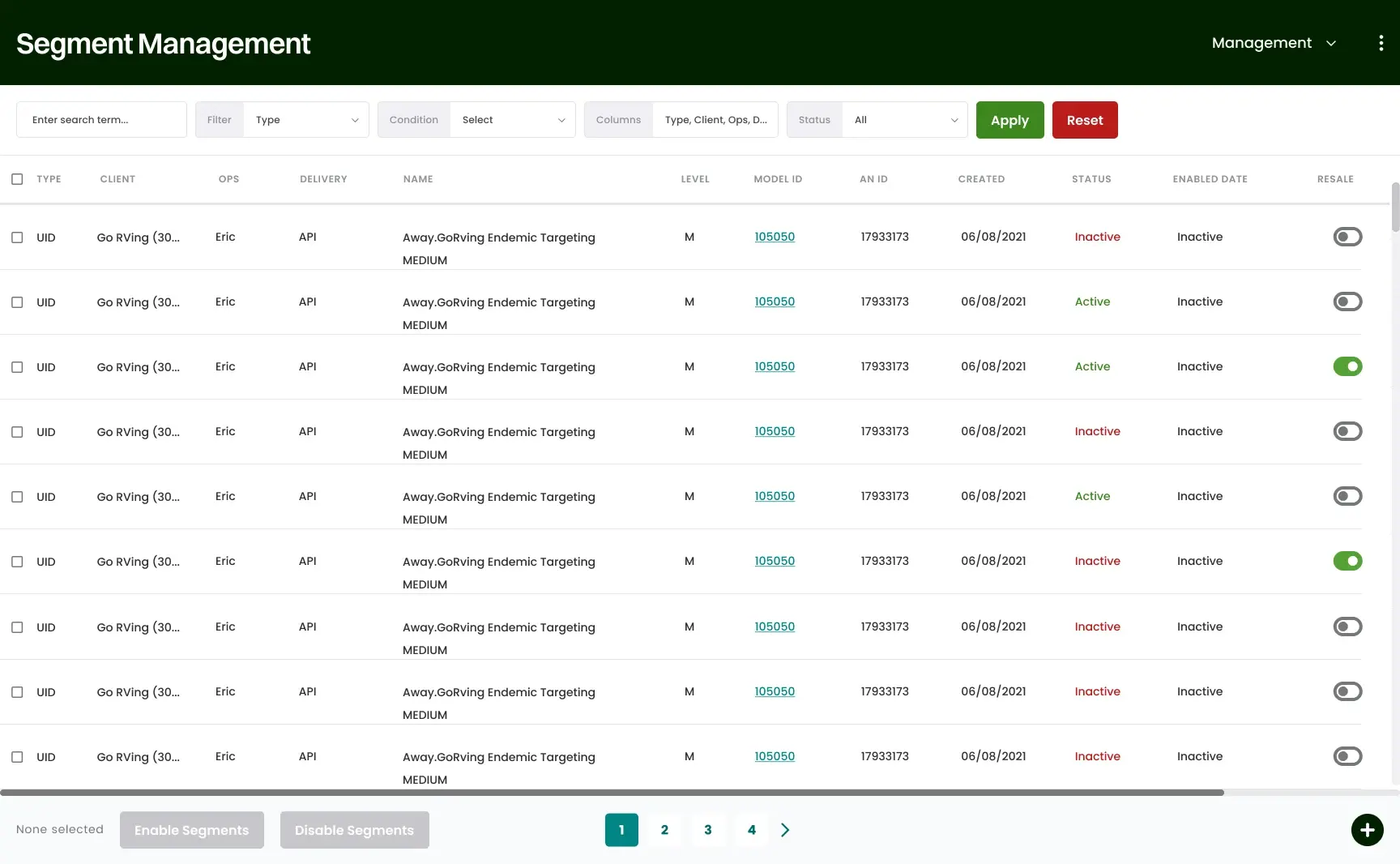Check the third row's checkbox

(x=17, y=367)
